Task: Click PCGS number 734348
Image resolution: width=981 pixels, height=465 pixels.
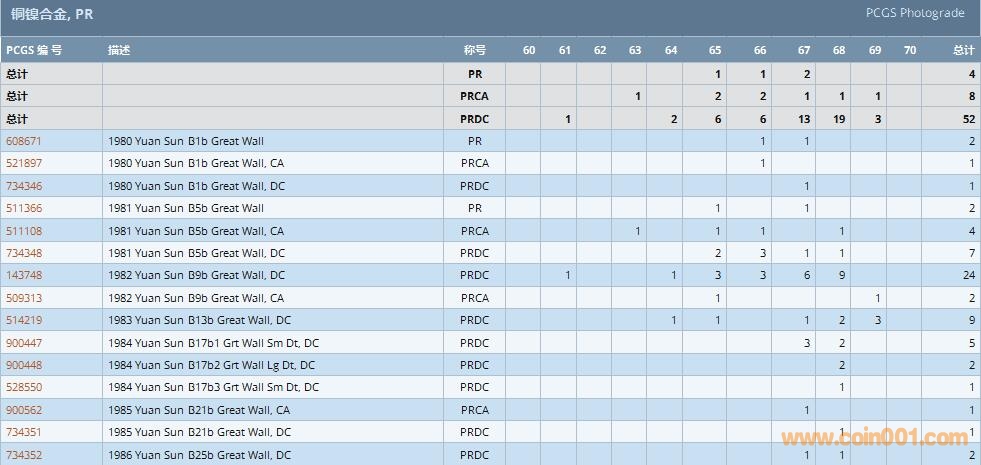Action: pos(24,253)
